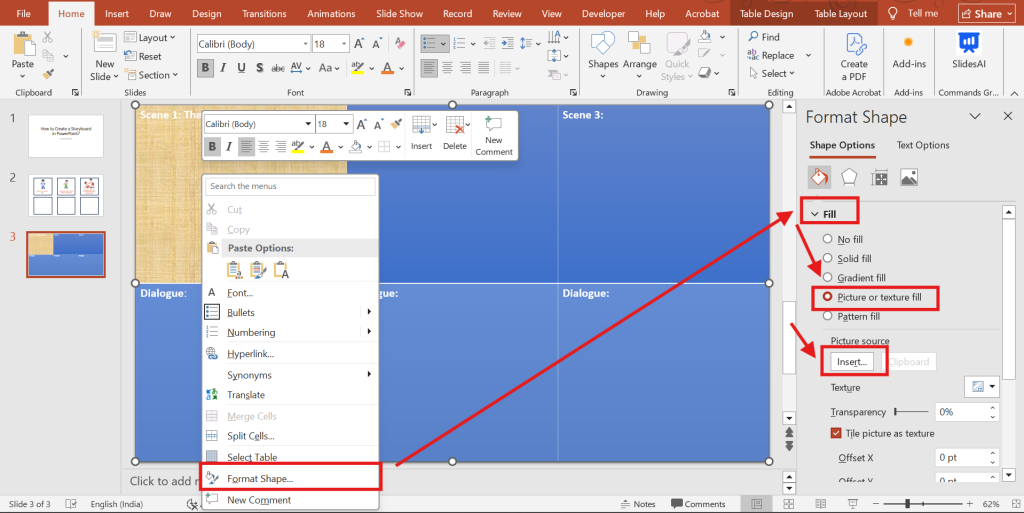Click New Comment in the mini toolbar
The height and width of the screenshot is (513, 1024).
493,136
